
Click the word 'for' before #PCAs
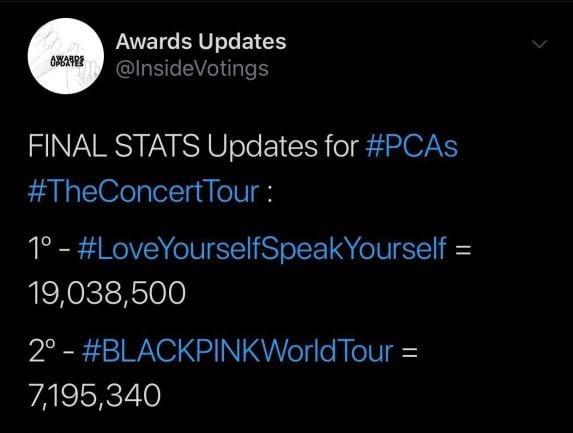341,147
